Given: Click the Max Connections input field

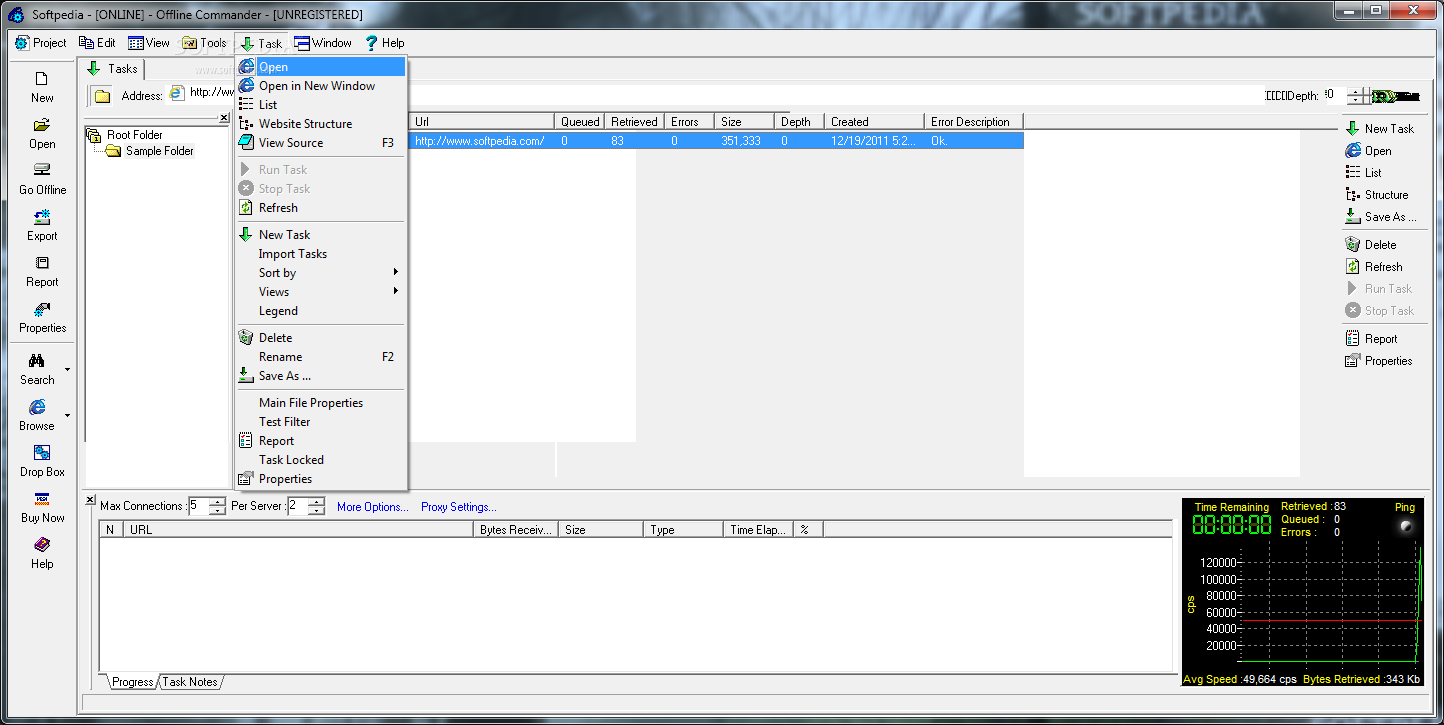Looking at the screenshot, I should pyautogui.click(x=198, y=506).
